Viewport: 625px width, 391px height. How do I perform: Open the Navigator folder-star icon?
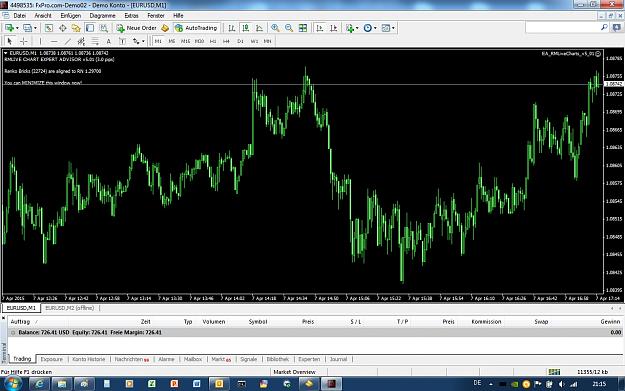click(76, 28)
